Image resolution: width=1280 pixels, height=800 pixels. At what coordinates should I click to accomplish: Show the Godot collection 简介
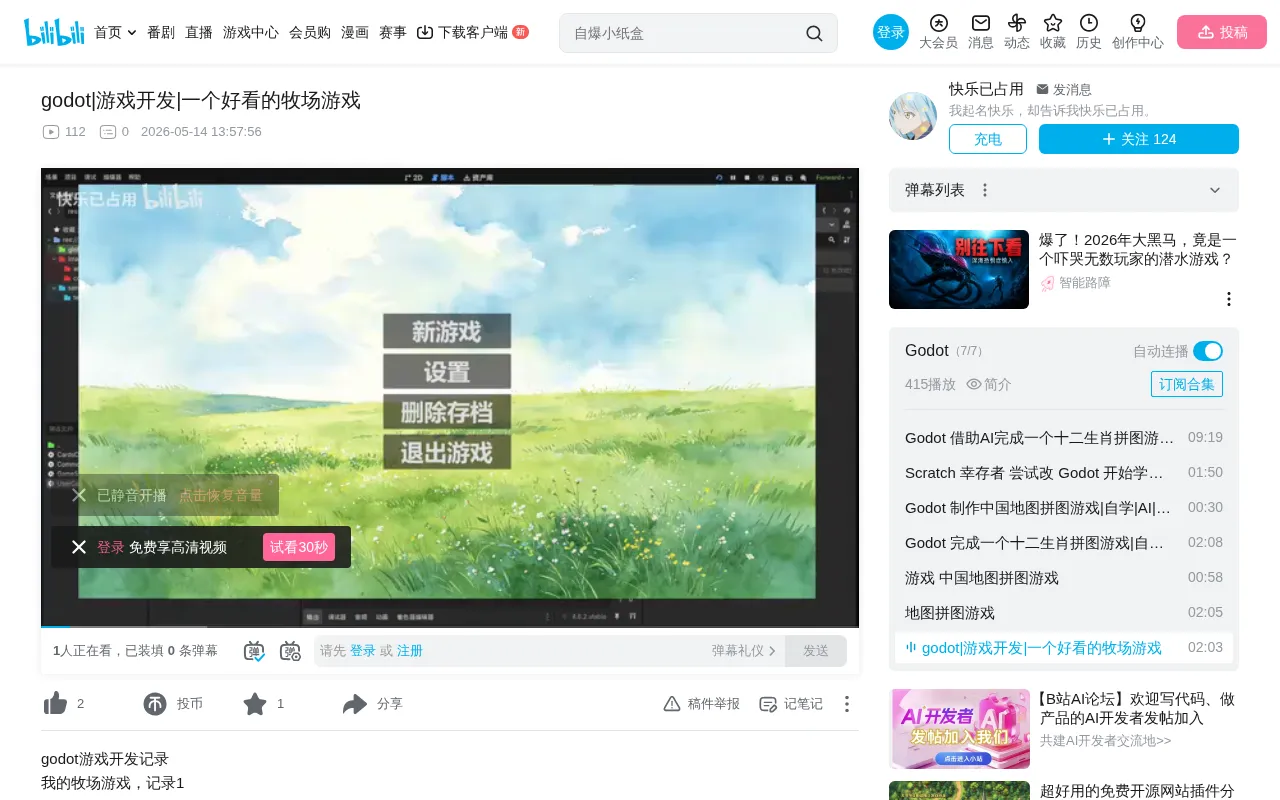(x=988, y=384)
